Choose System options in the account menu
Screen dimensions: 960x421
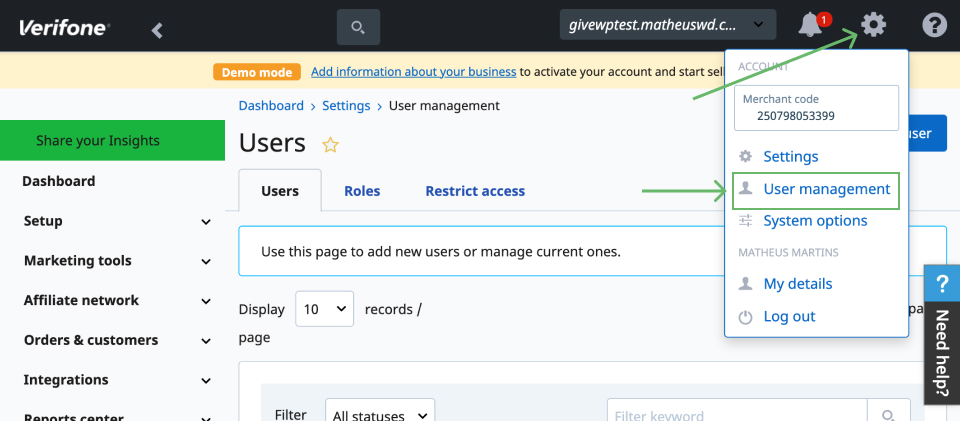(x=815, y=220)
